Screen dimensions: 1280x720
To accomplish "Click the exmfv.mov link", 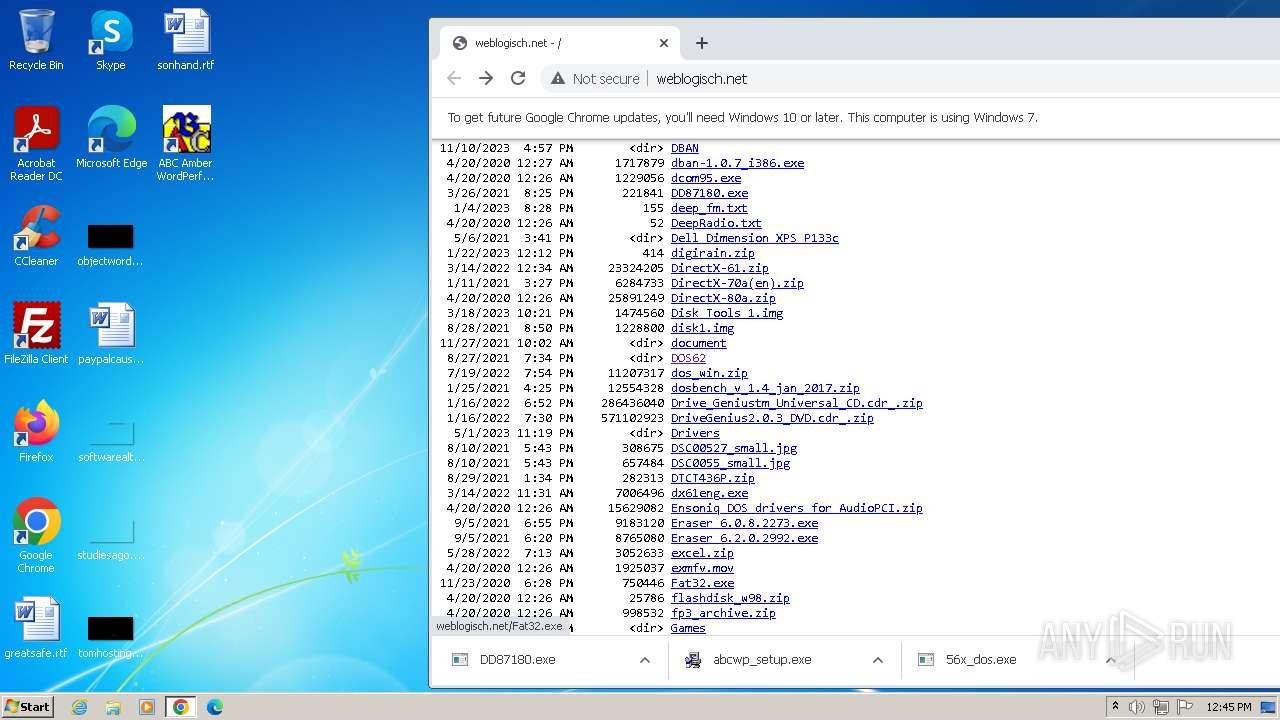I will [702, 568].
